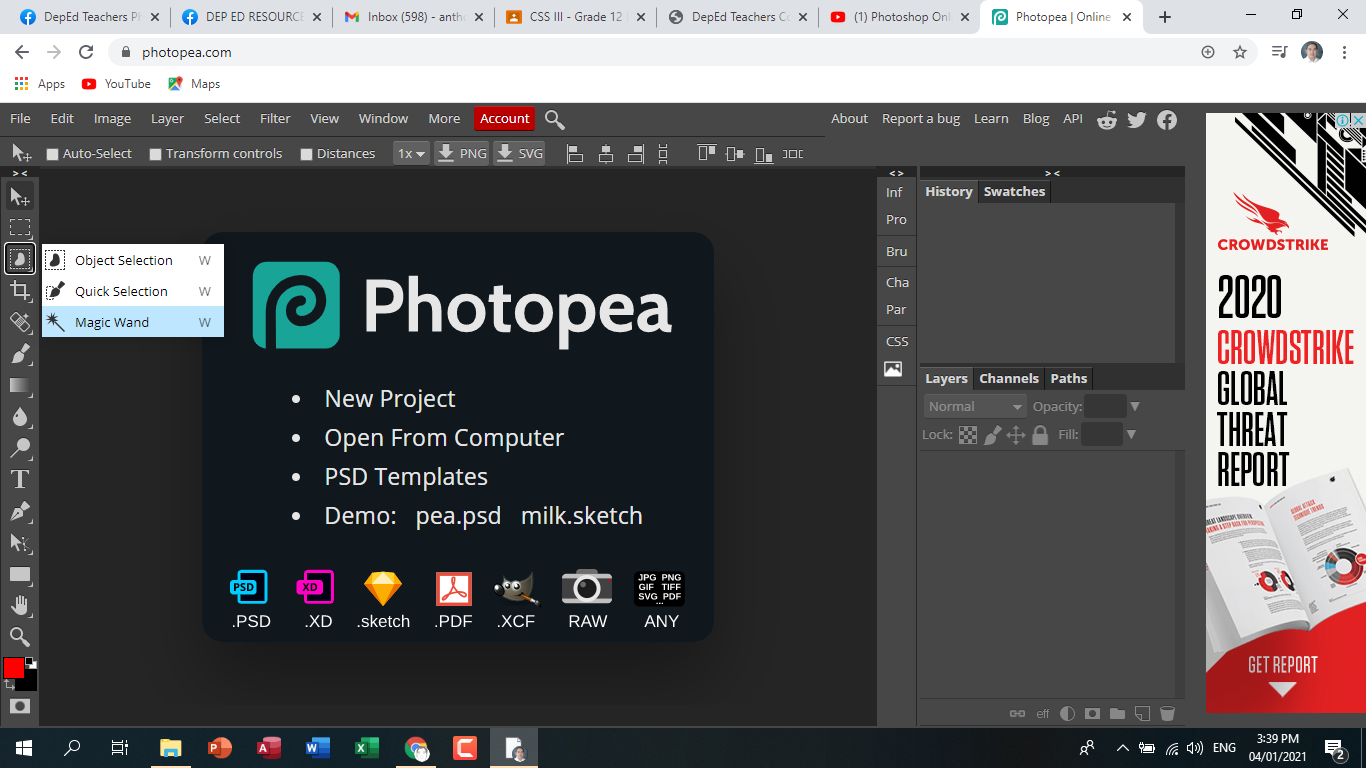Image resolution: width=1366 pixels, height=768 pixels.
Task: Open the 1x export scale dropdown
Action: pyautogui.click(x=411, y=153)
